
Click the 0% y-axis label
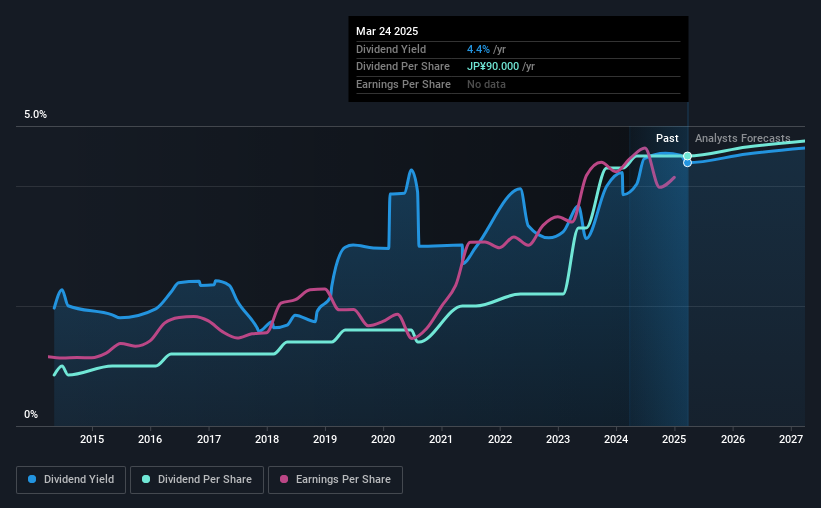tap(31, 414)
